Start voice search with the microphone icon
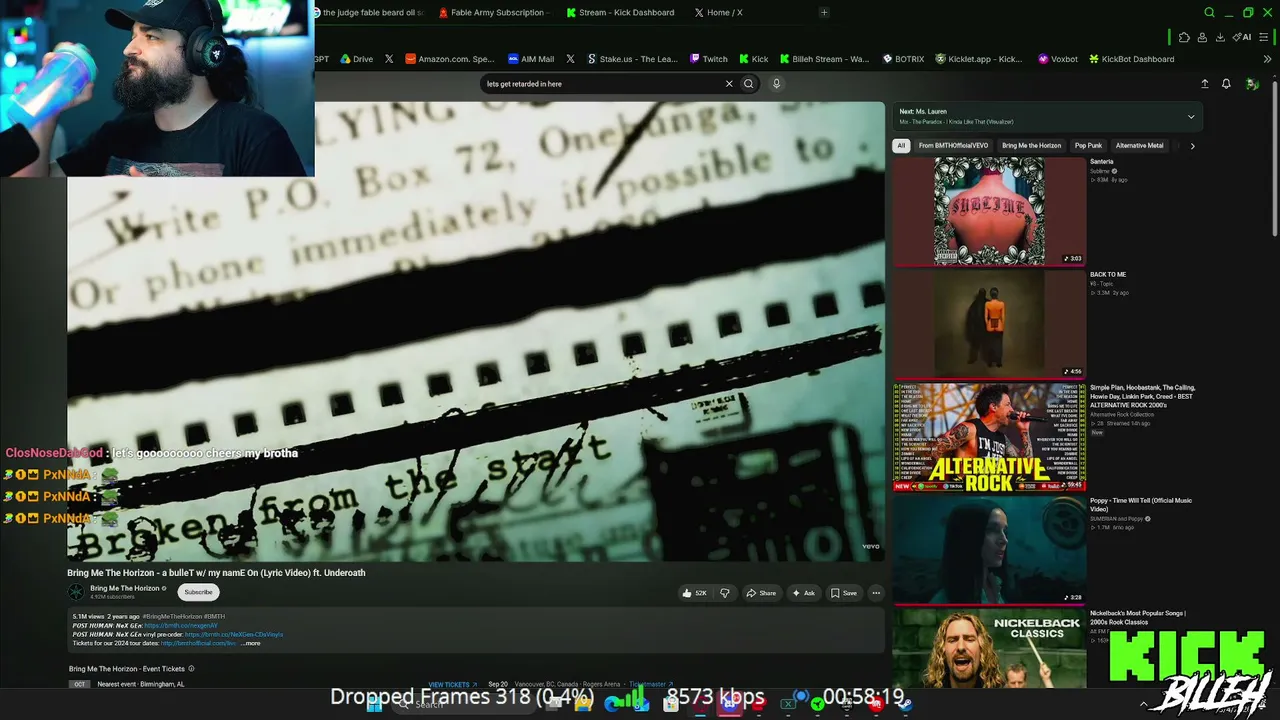The height and width of the screenshot is (720, 1280). pyautogui.click(x=776, y=84)
